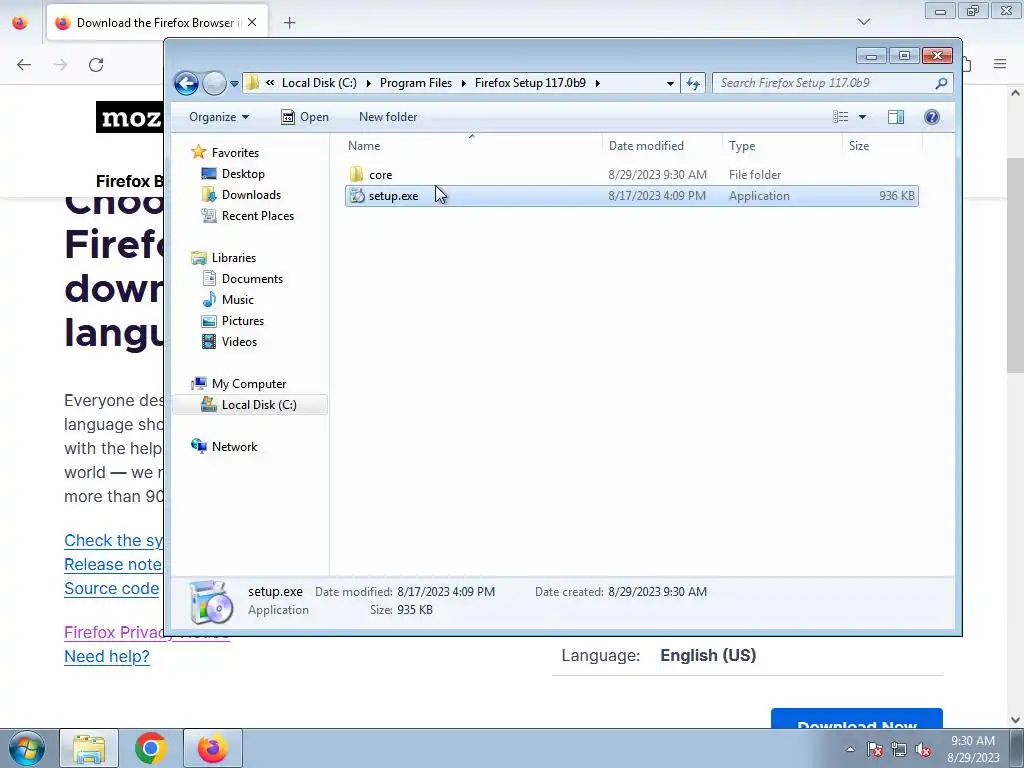Image resolution: width=1024 pixels, height=768 pixels.
Task: Sort by Type column header
Action: [x=782, y=146]
